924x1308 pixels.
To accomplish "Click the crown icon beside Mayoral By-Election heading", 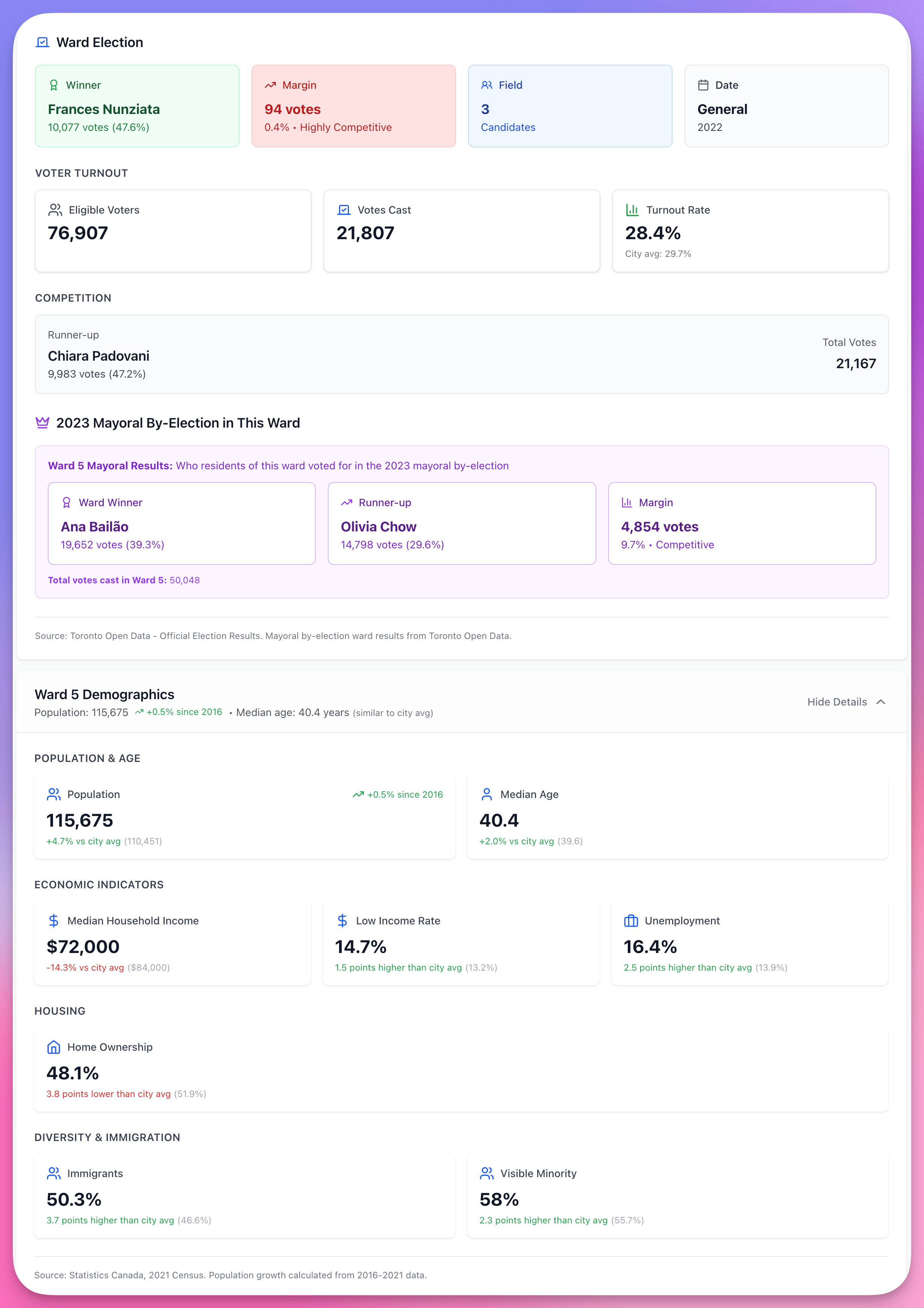I will click(42, 423).
